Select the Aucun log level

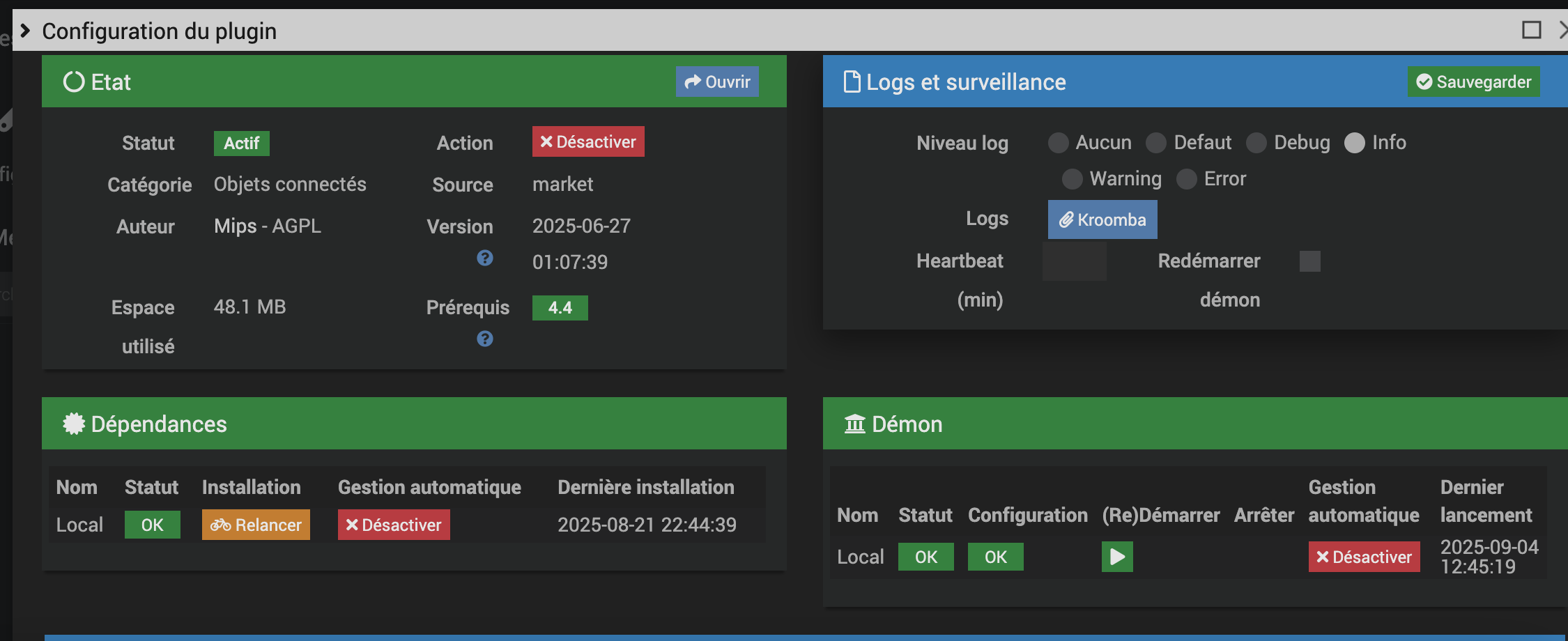click(1058, 143)
